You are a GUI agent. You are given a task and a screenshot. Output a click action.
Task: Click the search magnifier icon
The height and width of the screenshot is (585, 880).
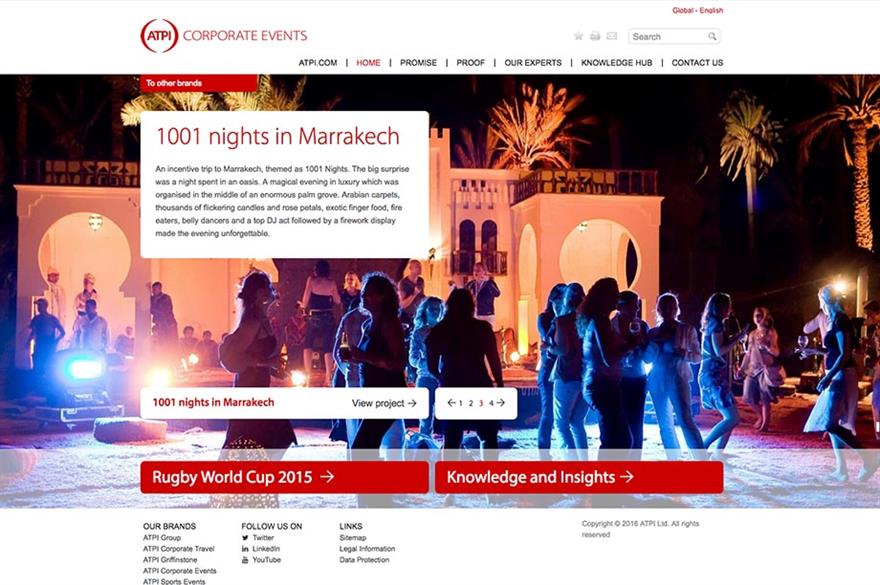pyautogui.click(x=712, y=36)
